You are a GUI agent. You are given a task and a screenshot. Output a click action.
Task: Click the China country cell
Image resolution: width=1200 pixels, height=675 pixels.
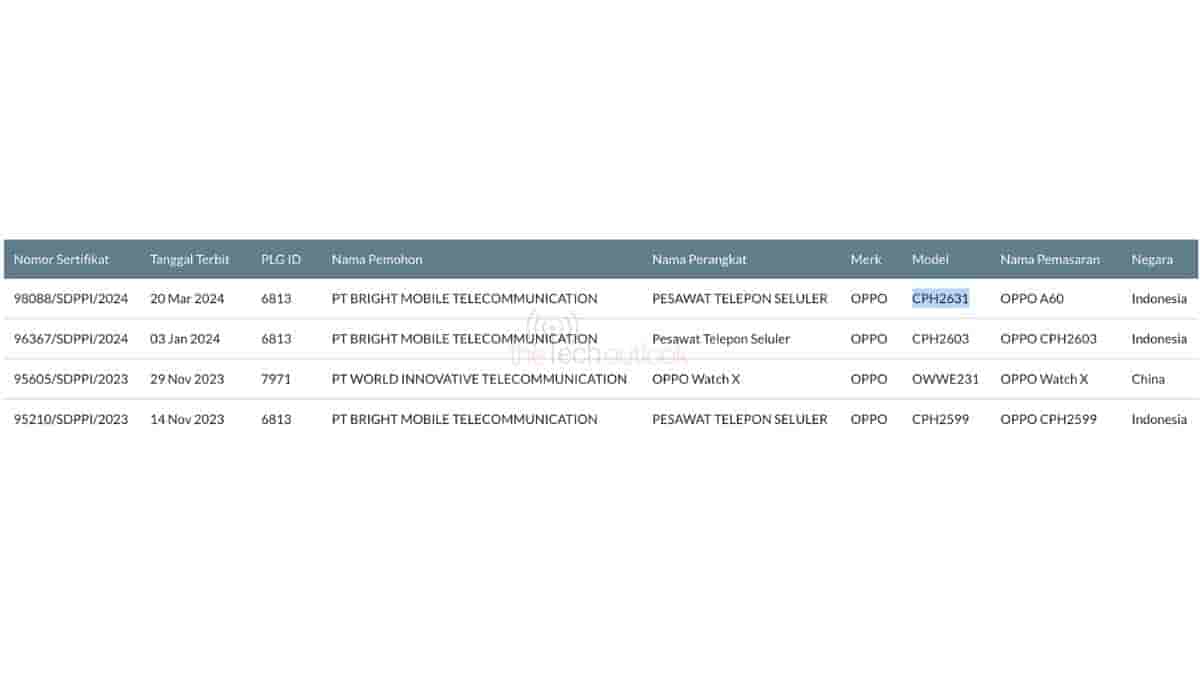[1148, 379]
